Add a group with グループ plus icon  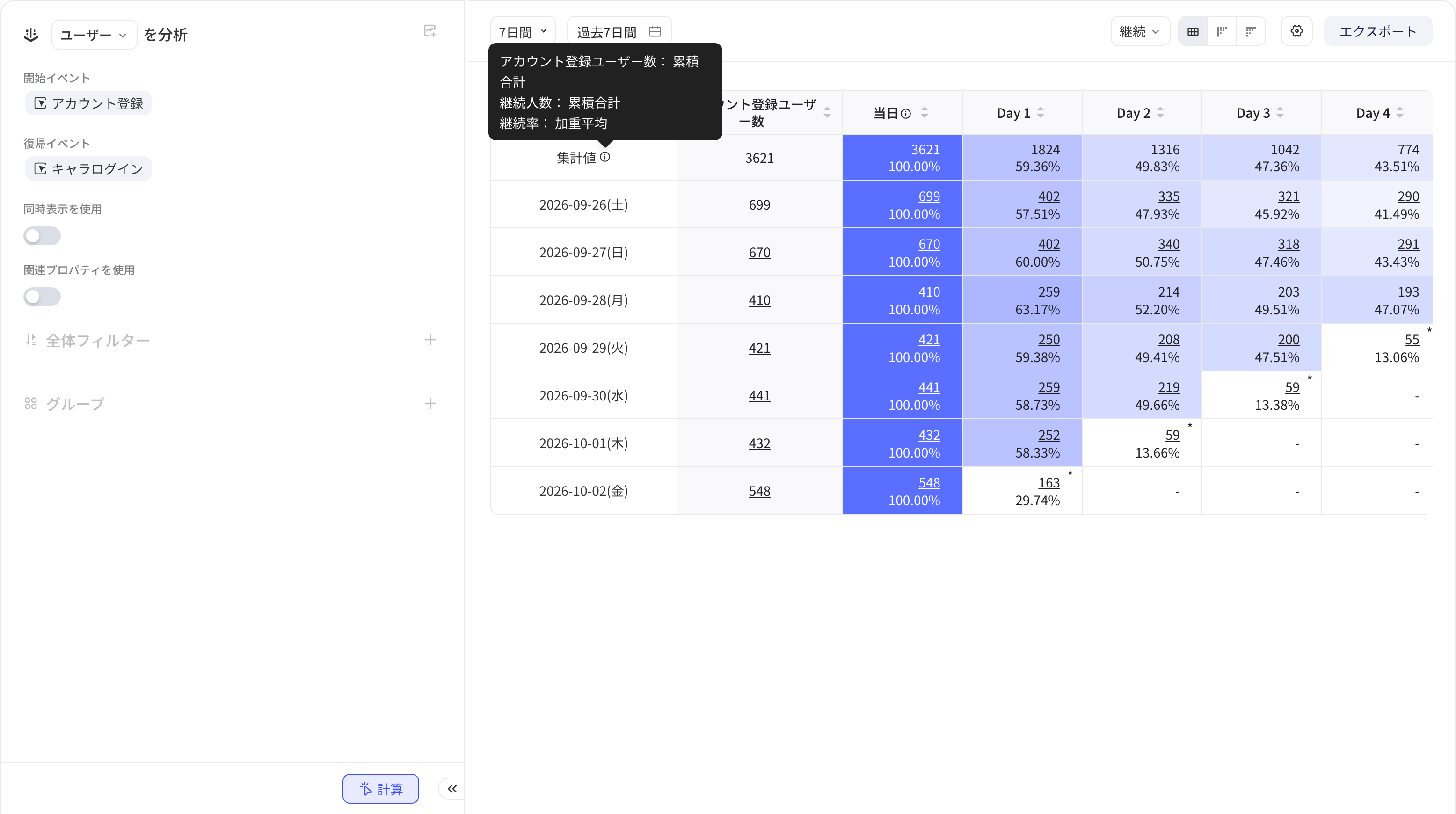(430, 403)
